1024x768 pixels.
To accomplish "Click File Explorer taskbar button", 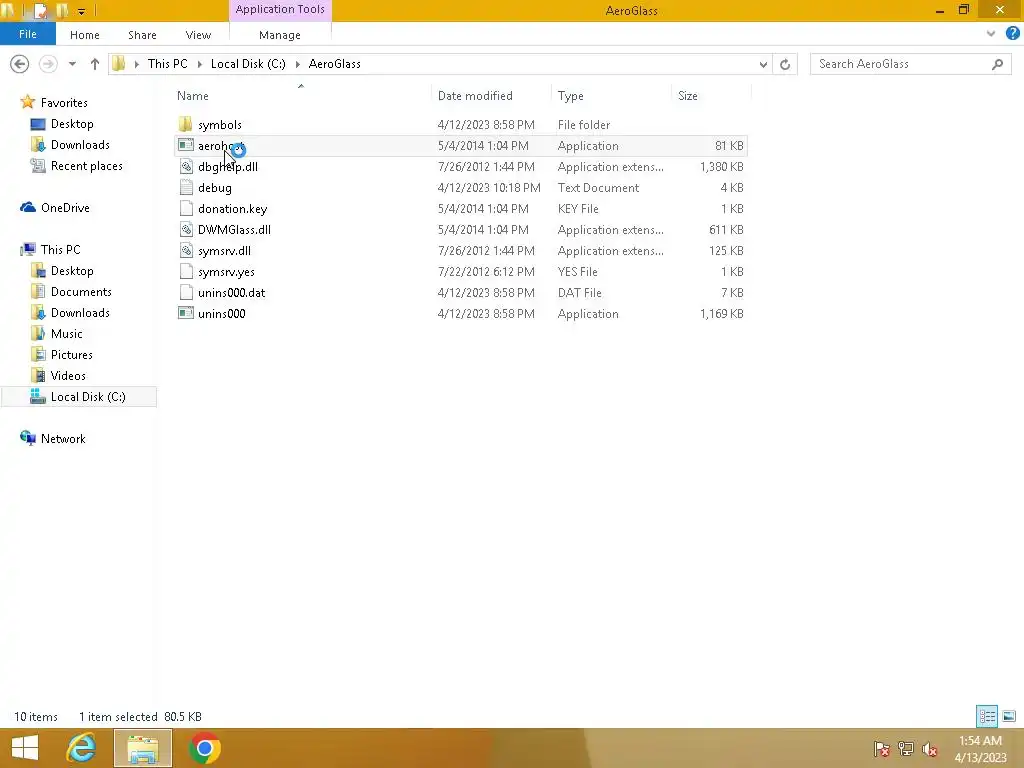I will click(142, 748).
